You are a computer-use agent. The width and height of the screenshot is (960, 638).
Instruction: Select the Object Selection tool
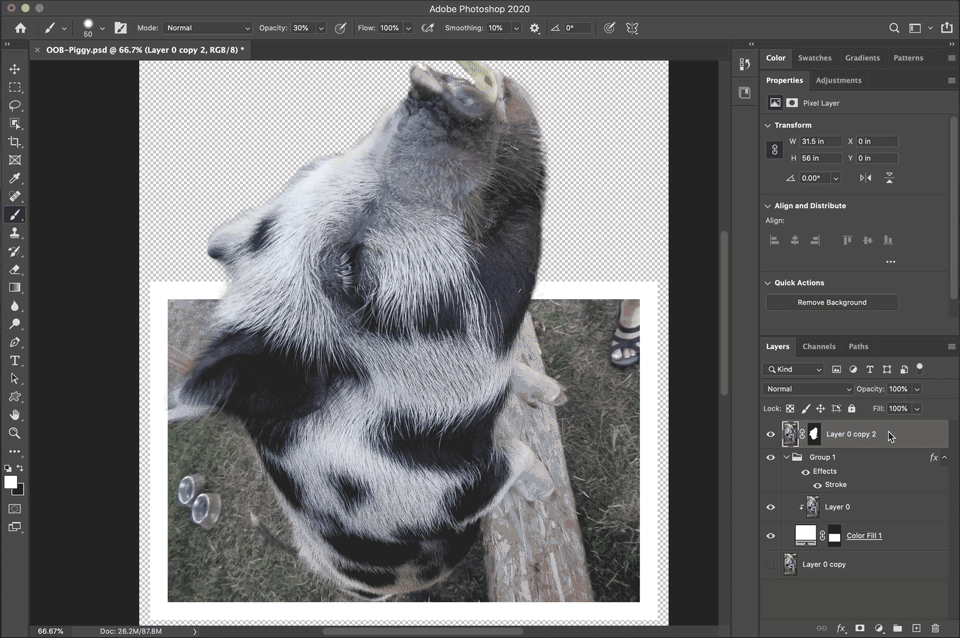tap(15, 124)
